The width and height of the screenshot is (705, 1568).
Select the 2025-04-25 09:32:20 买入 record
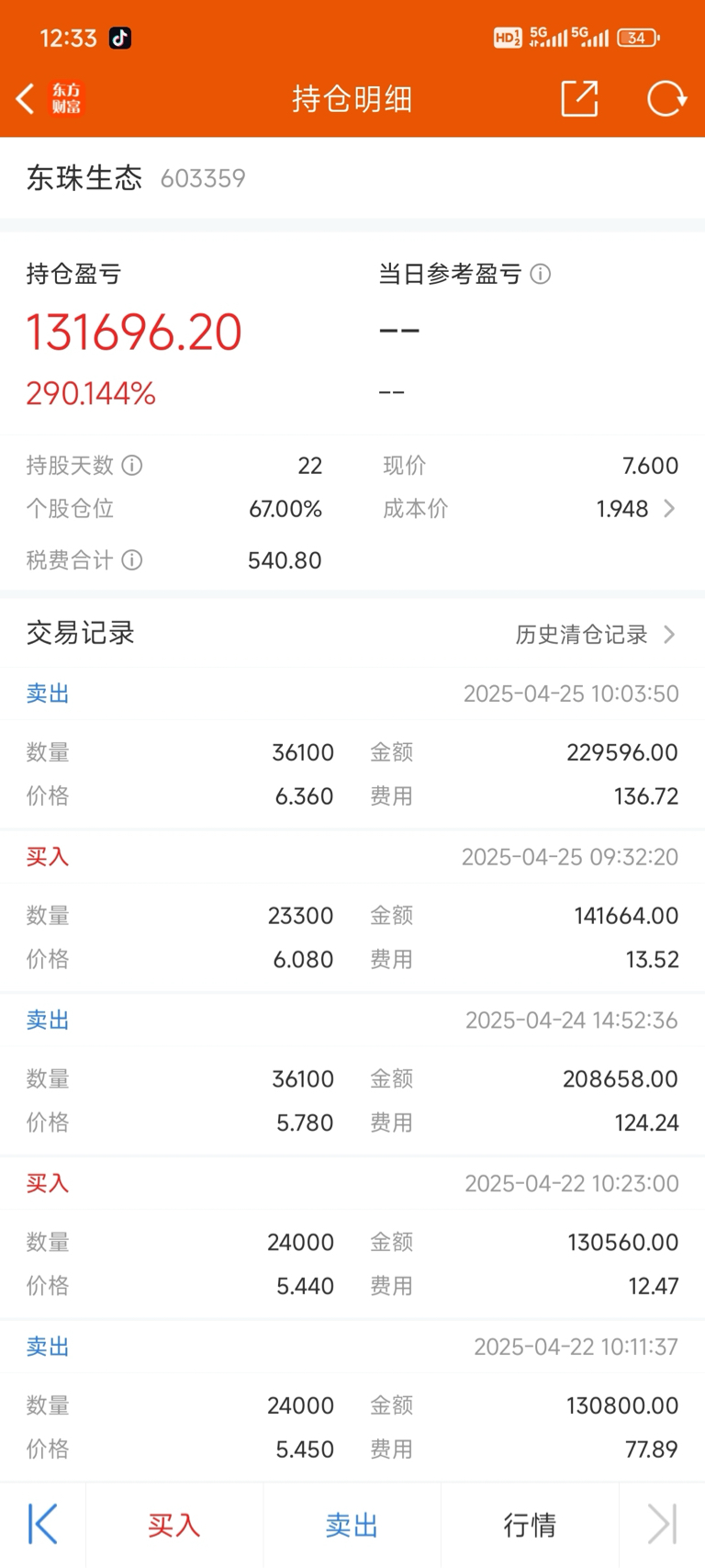point(352,911)
